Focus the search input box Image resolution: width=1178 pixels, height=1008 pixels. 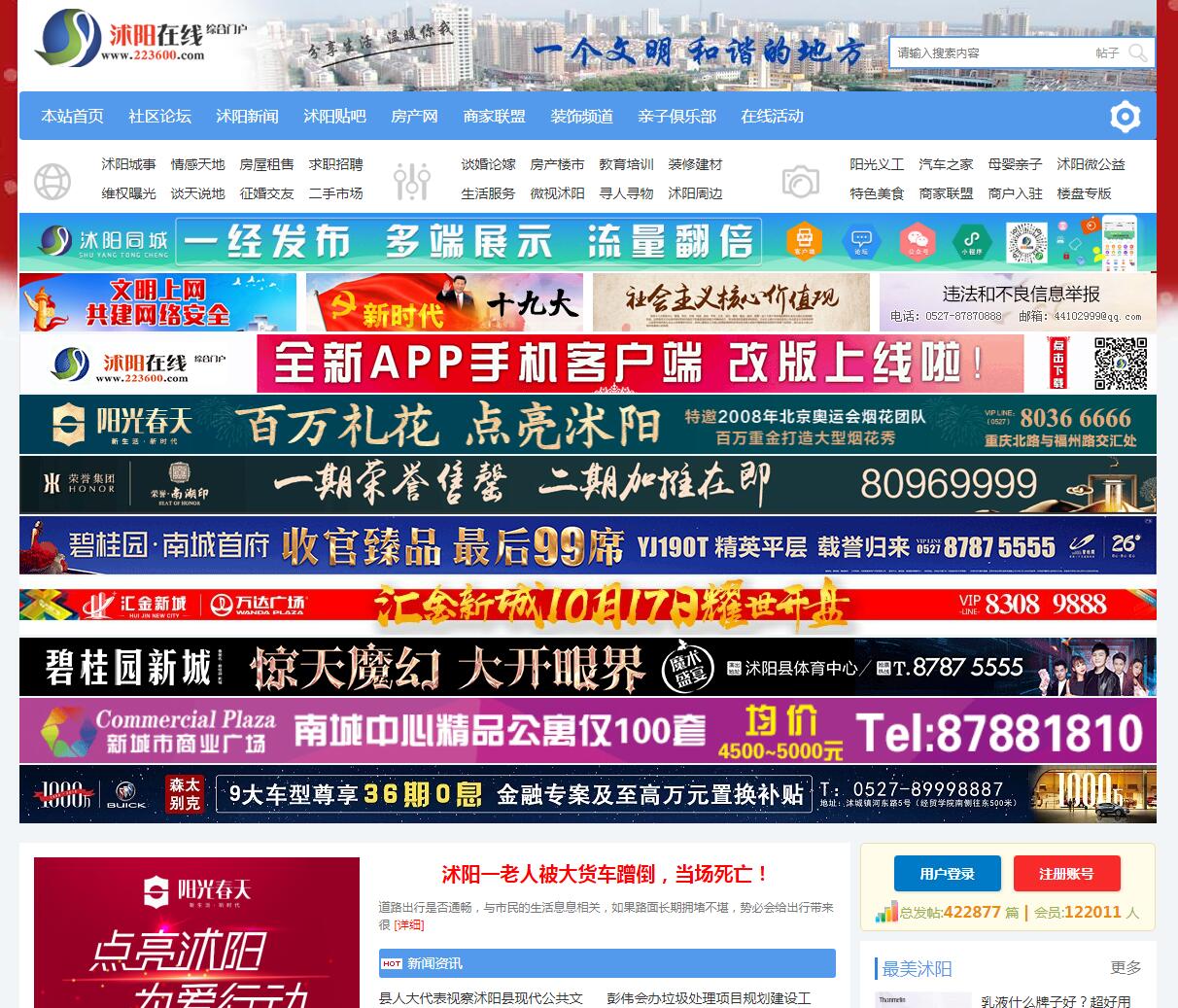pyautogui.click(x=989, y=52)
